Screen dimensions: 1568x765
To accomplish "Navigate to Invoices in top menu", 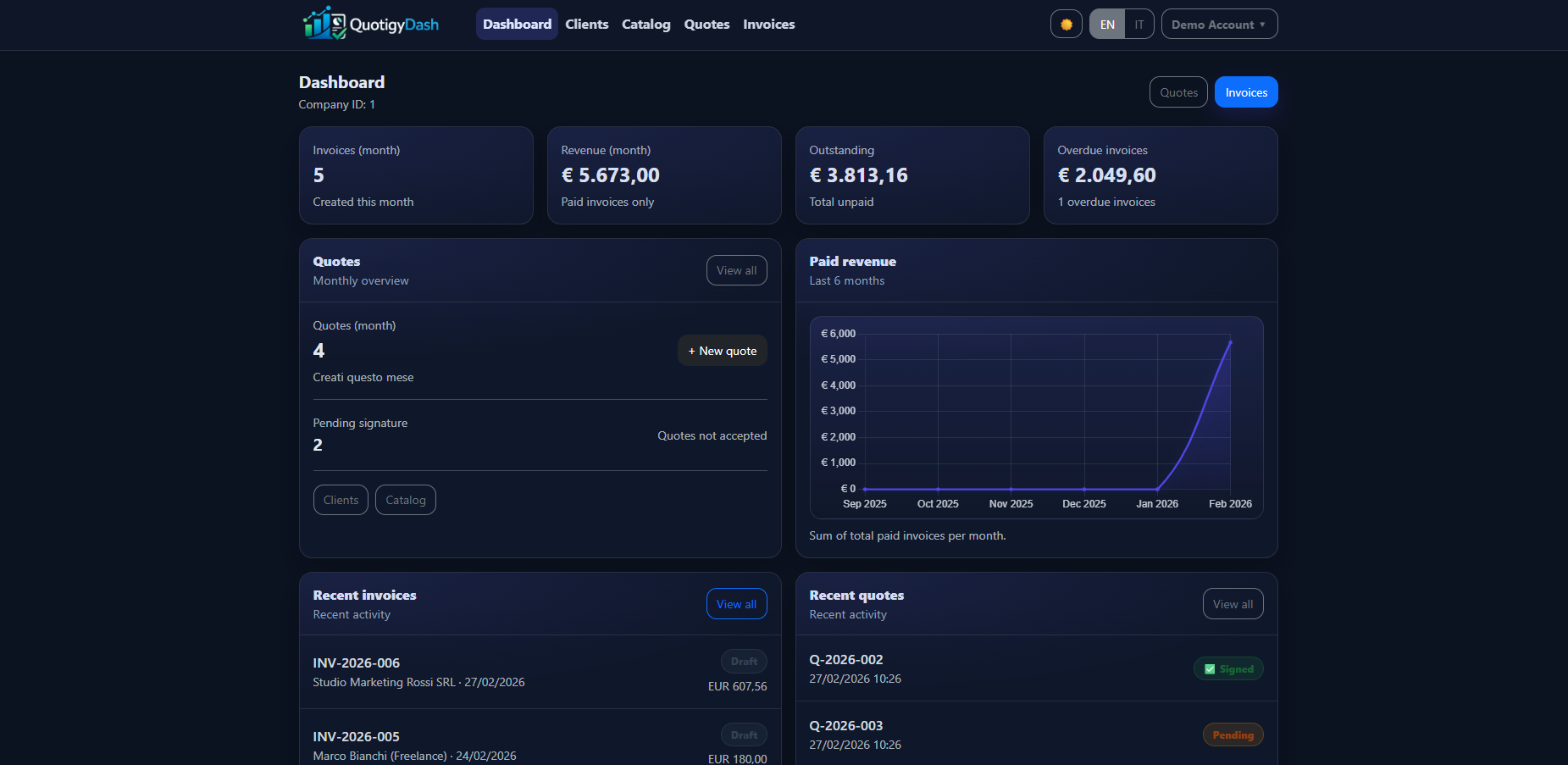I will [769, 25].
